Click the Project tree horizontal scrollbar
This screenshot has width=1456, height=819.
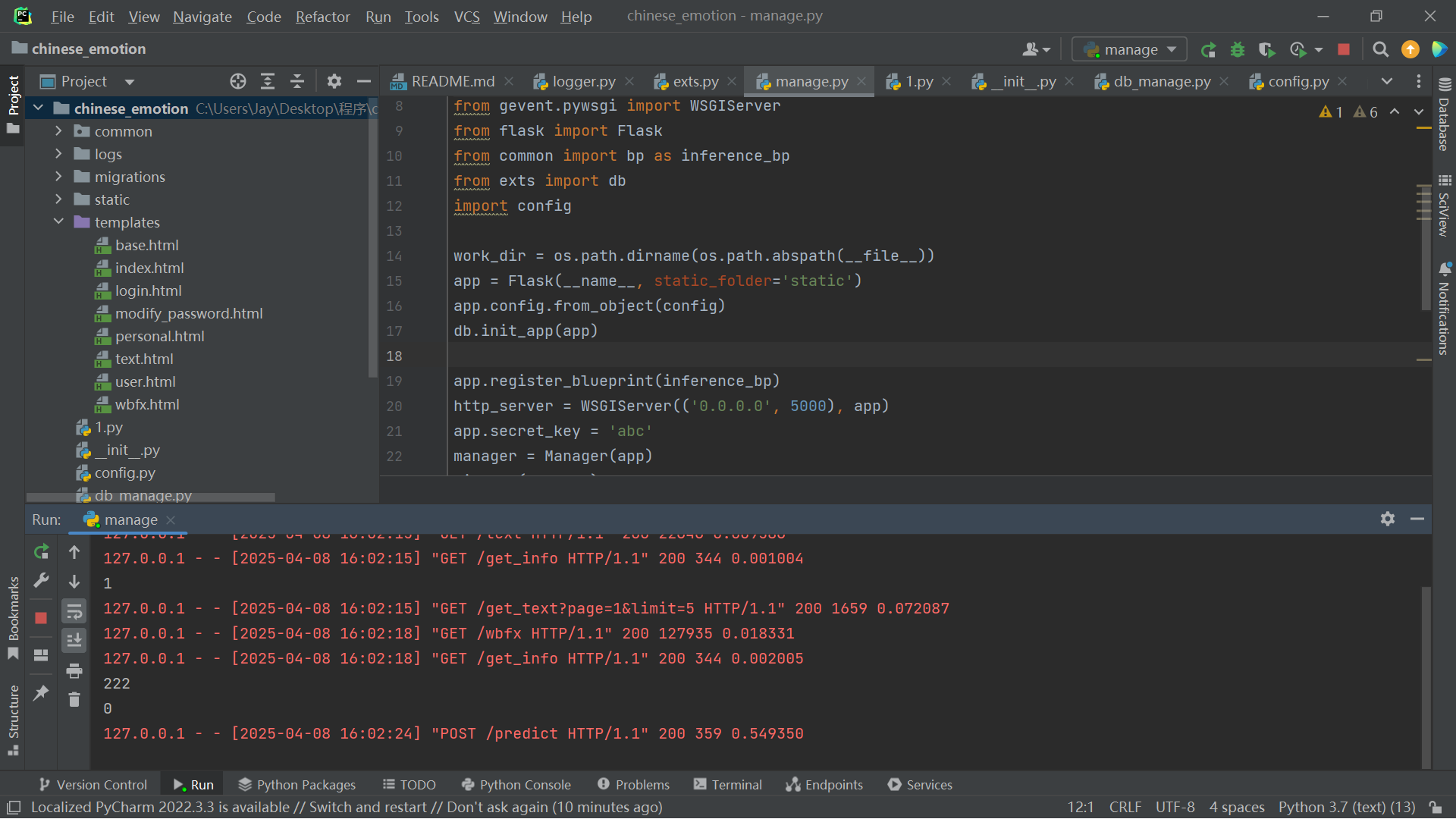(150, 497)
